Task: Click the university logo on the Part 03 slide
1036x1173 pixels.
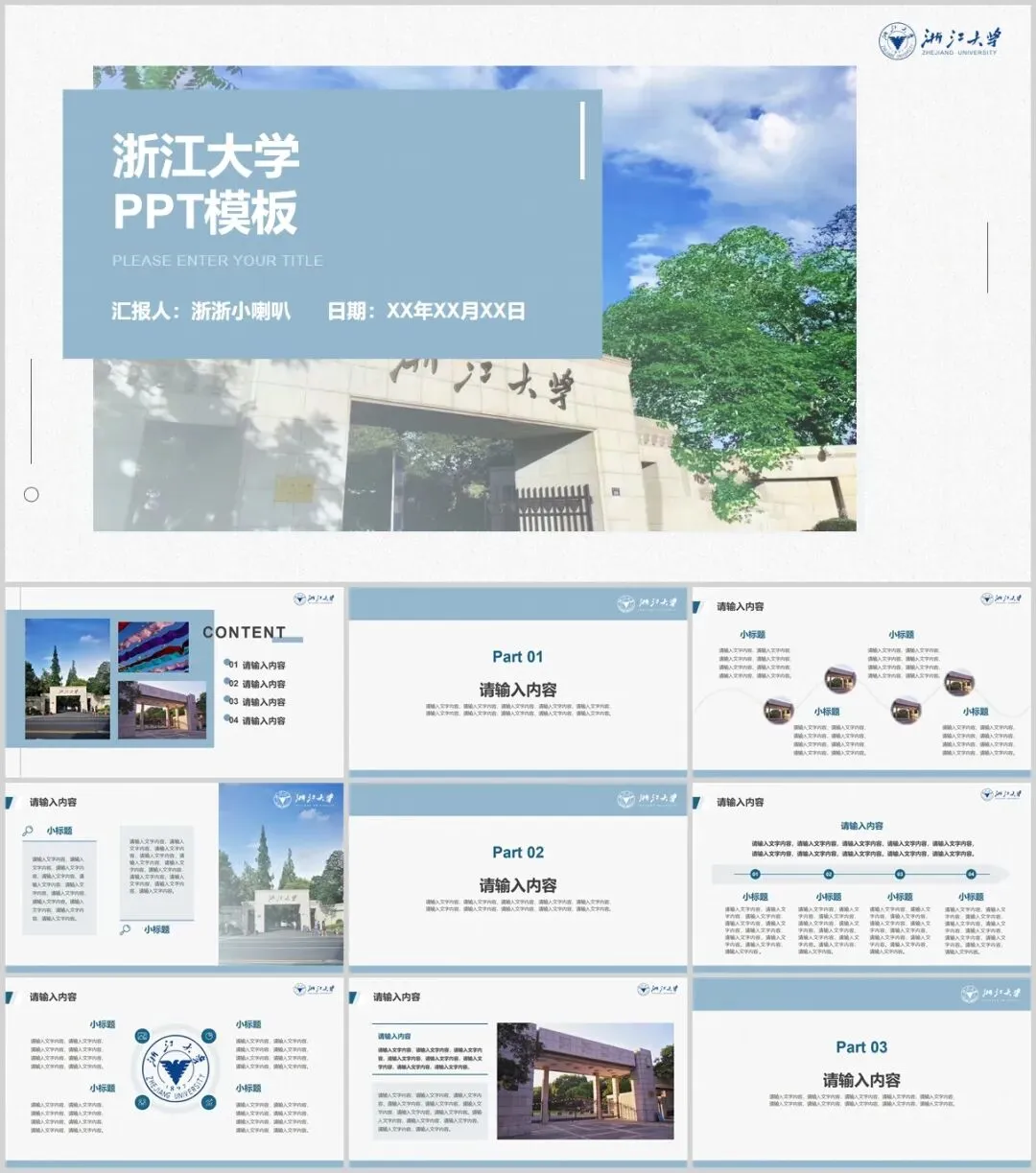Action: (993, 995)
